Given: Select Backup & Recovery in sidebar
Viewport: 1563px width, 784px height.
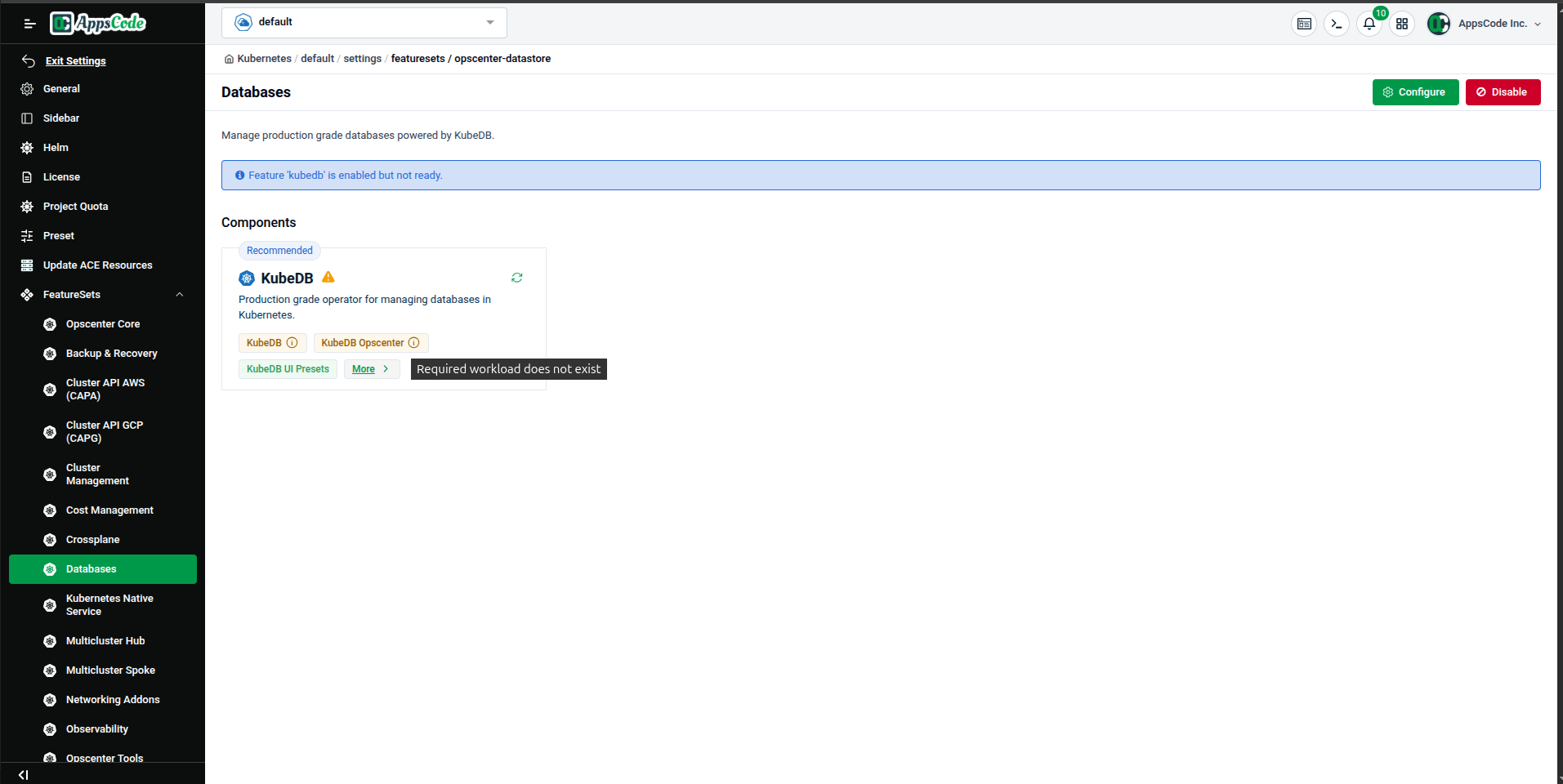Looking at the screenshot, I should tap(111, 353).
